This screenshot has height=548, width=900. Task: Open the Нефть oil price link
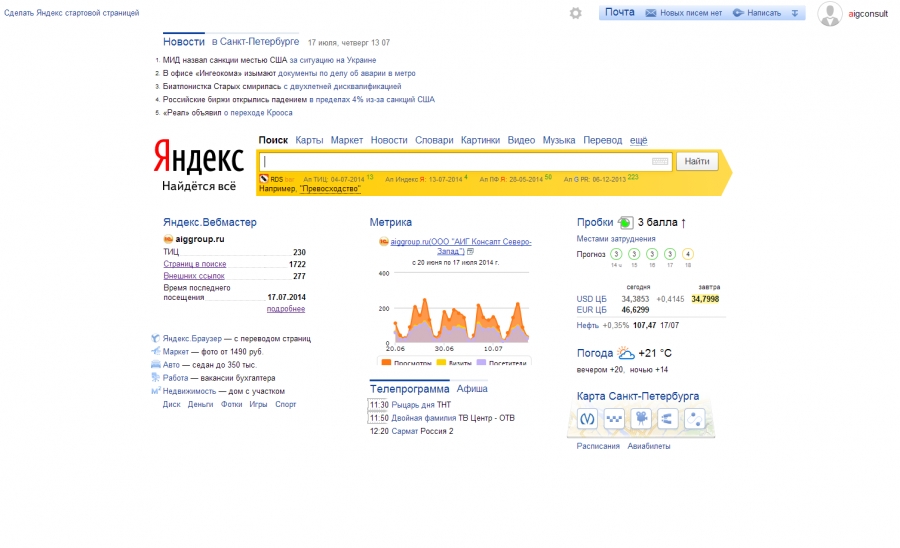pyautogui.click(x=588, y=325)
